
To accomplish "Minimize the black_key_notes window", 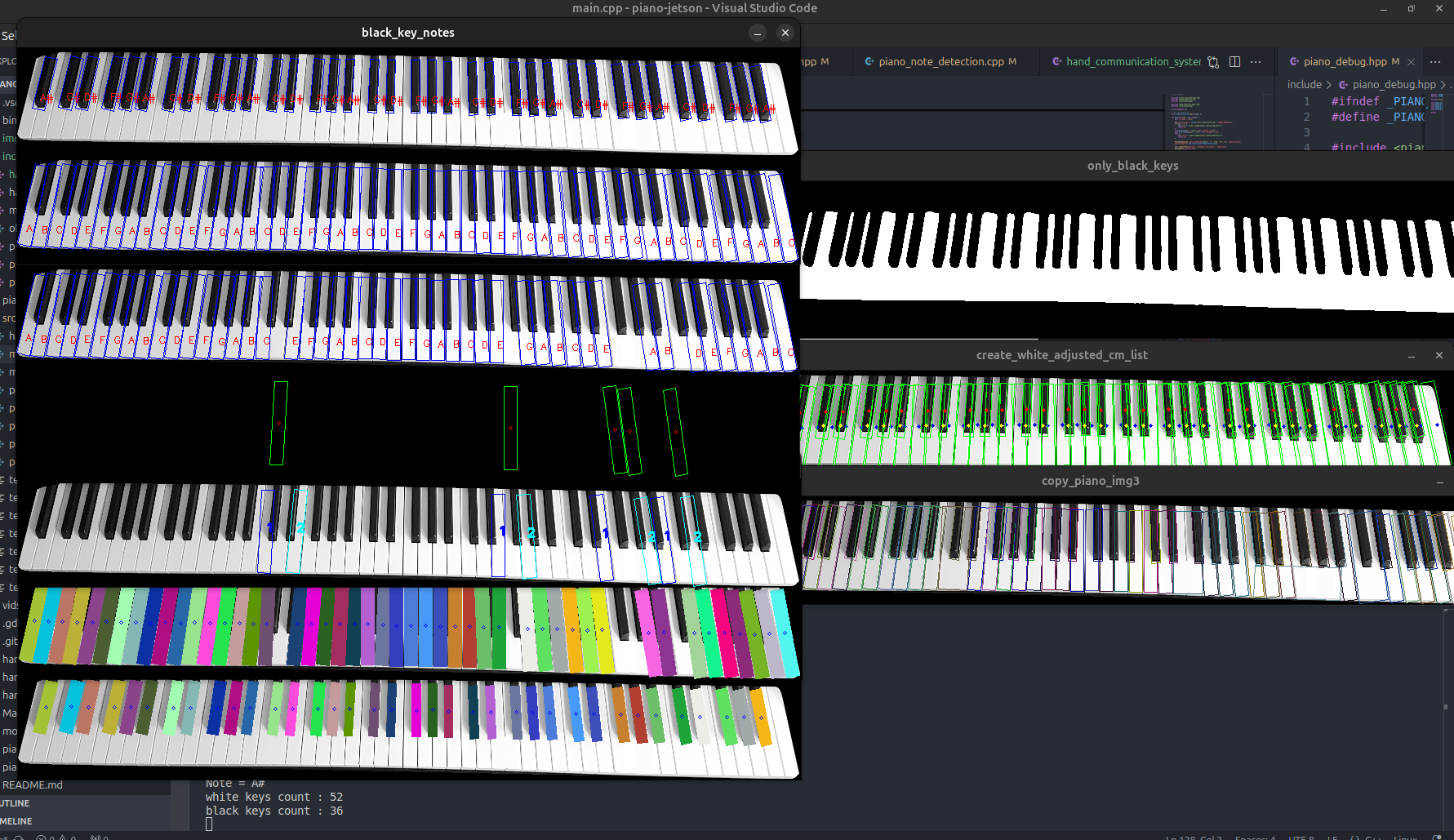I will click(x=758, y=33).
